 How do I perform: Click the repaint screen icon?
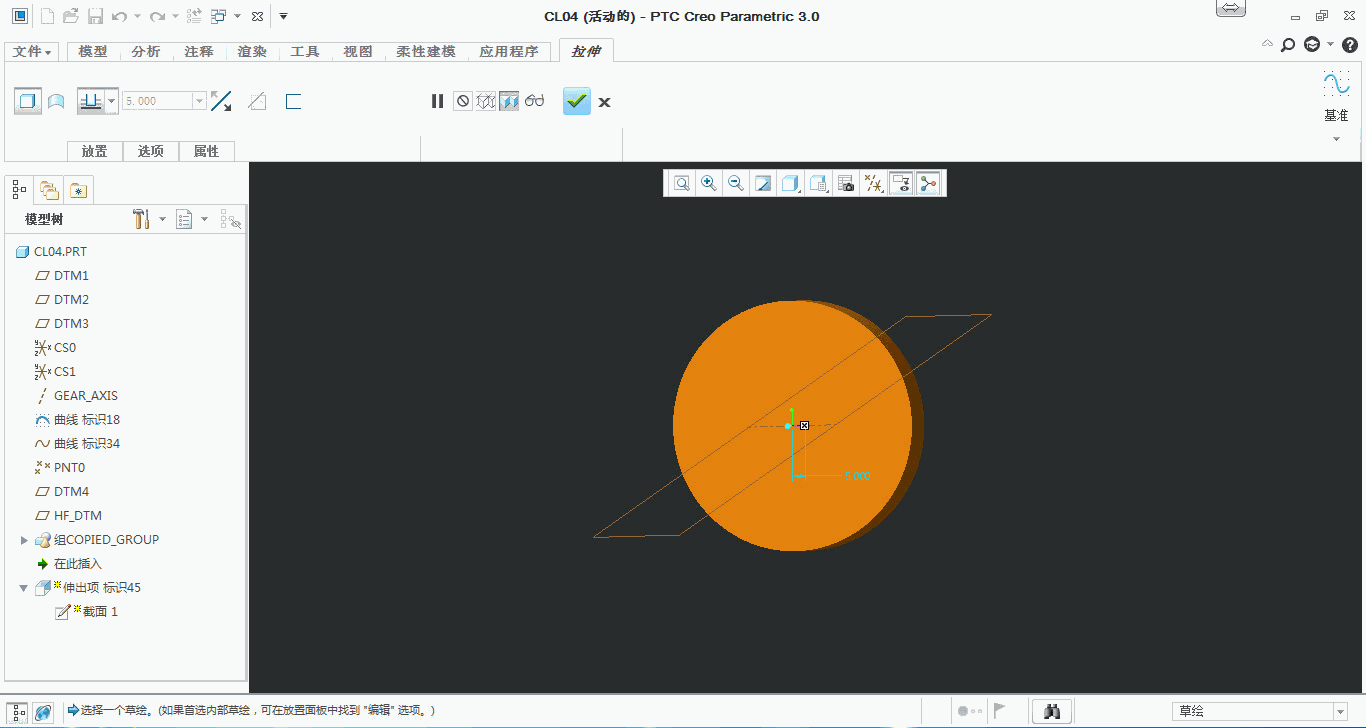(x=763, y=183)
